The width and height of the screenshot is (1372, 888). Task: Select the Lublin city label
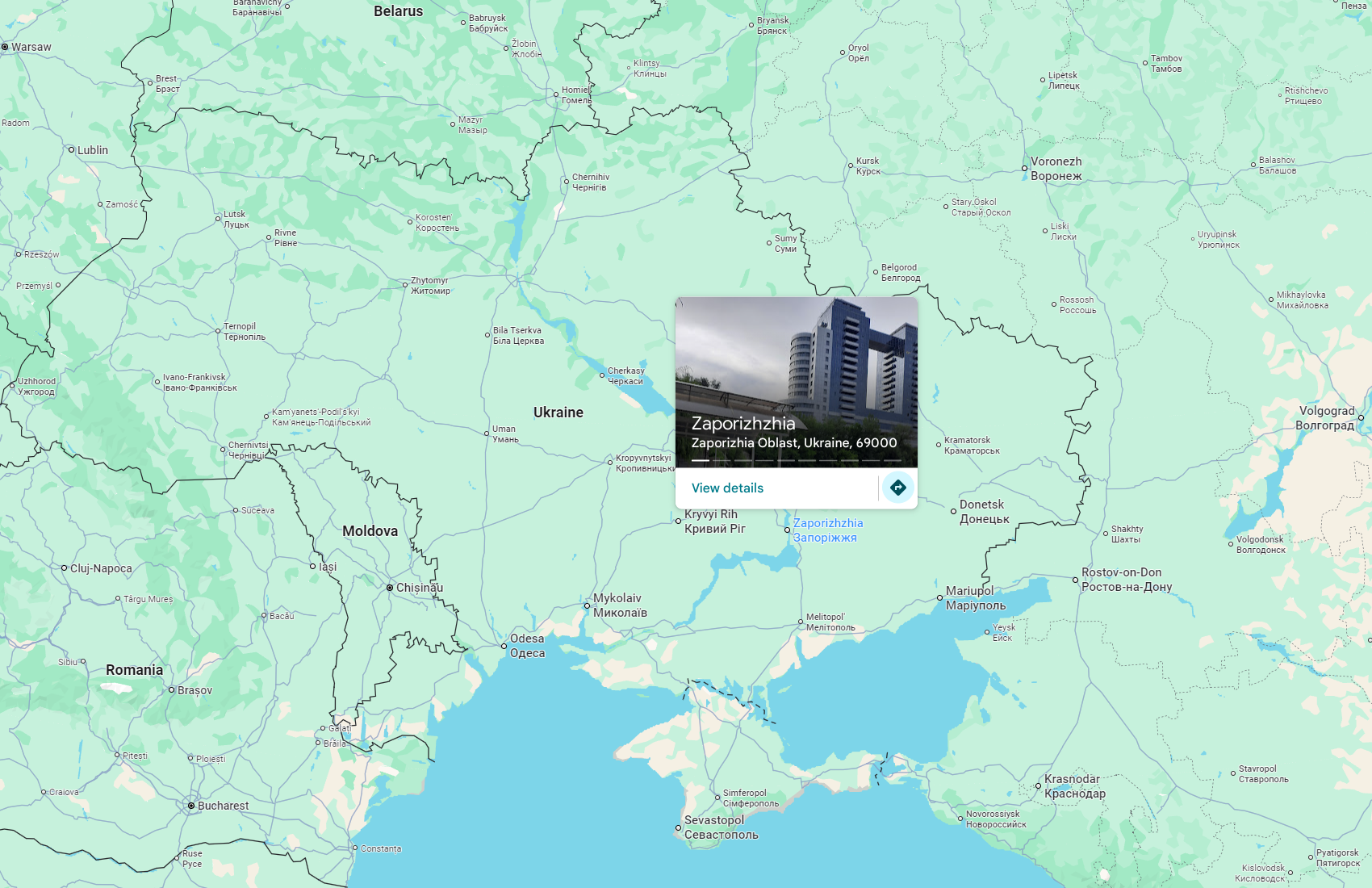(x=93, y=150)
